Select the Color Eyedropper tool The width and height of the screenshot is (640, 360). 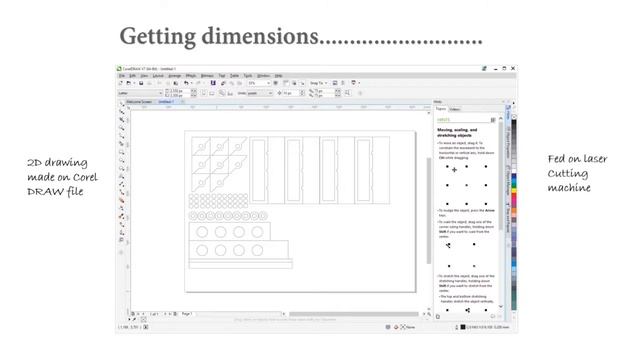point(122,216)
